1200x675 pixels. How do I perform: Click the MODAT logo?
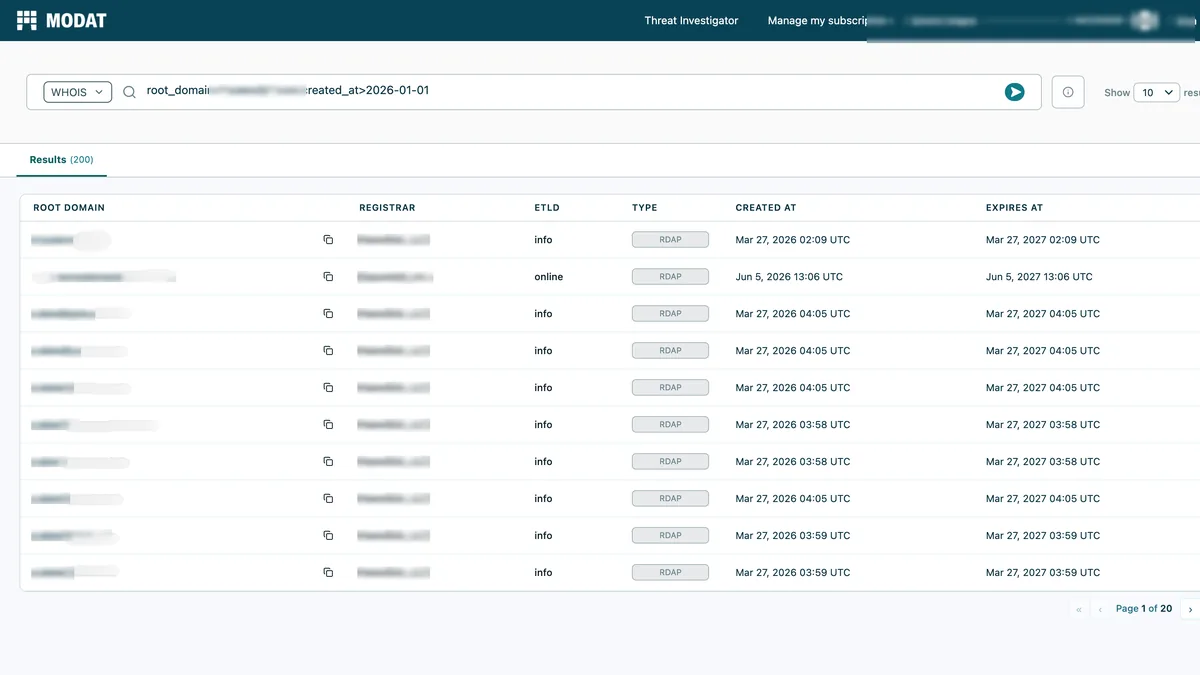[62, 20]
